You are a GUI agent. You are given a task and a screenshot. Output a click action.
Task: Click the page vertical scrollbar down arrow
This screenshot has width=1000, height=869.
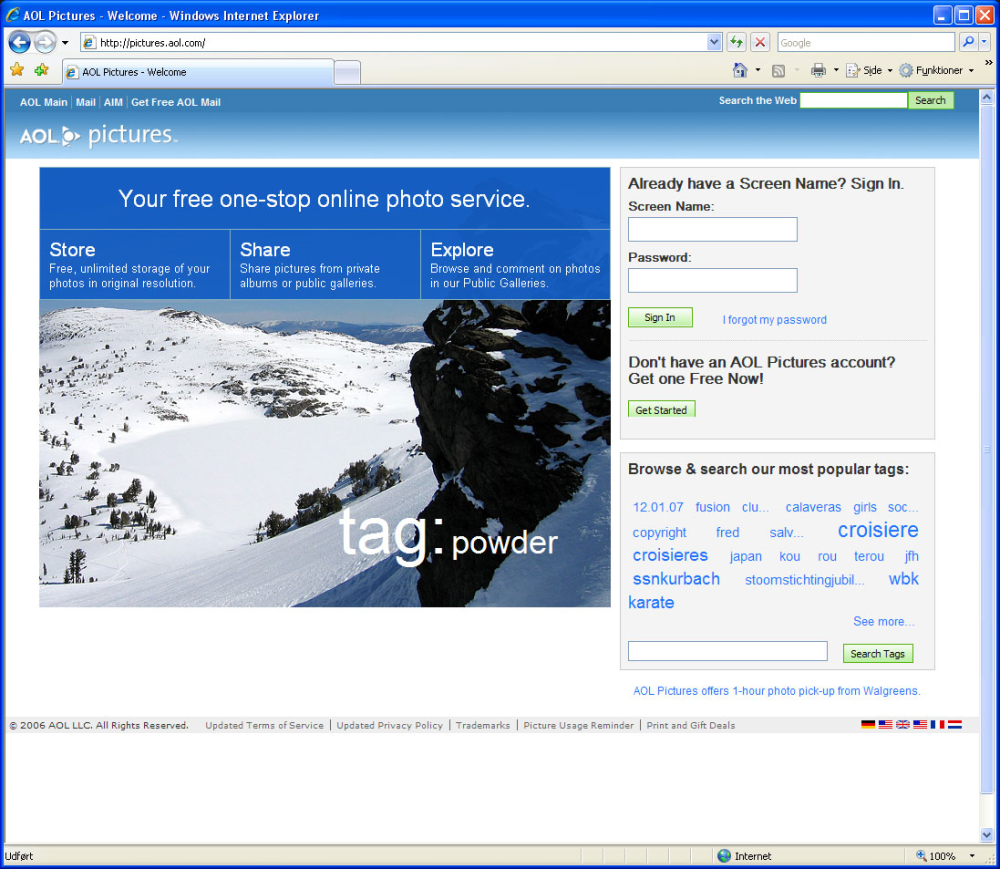point(986,834)
